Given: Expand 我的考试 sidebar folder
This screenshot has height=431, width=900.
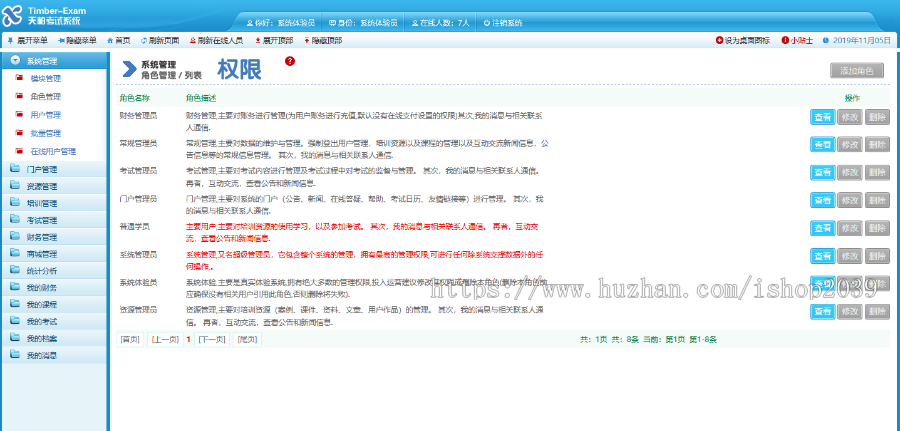Looking at the screenshot, I should 54,321.
